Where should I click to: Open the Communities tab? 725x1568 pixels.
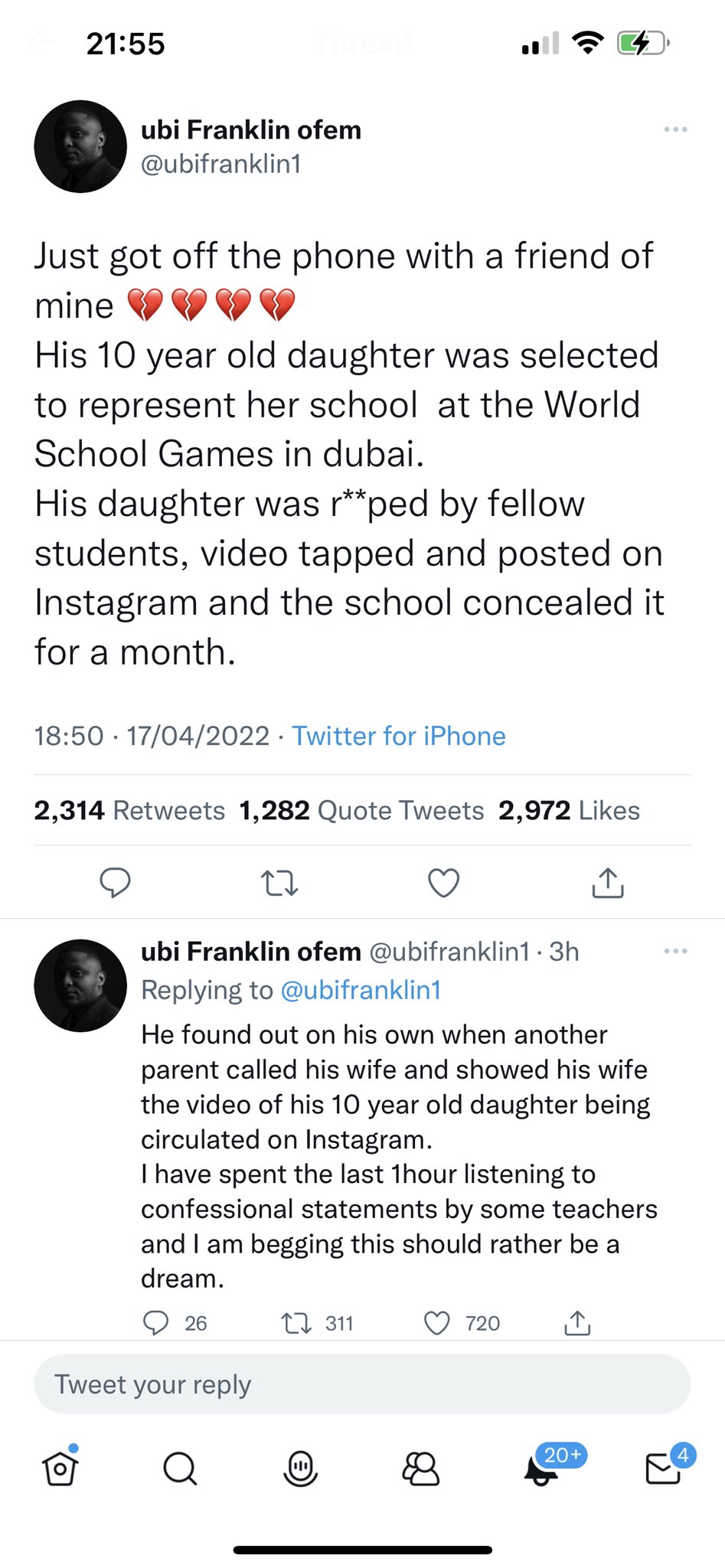(x=420, y=1468)
